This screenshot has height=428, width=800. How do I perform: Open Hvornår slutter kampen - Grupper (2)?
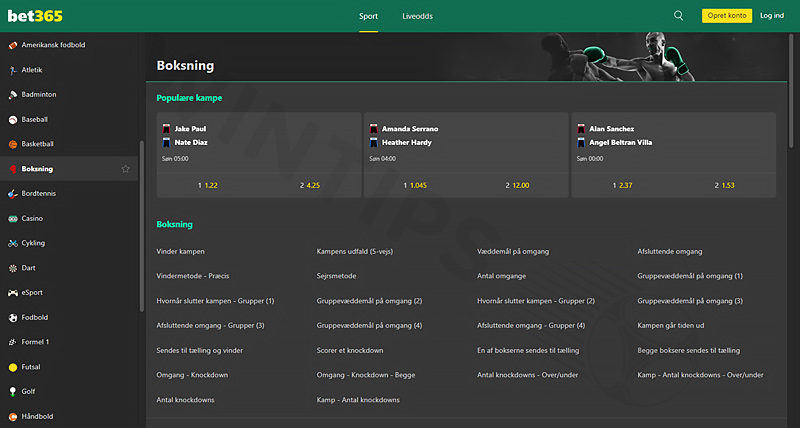coord(536,301)
